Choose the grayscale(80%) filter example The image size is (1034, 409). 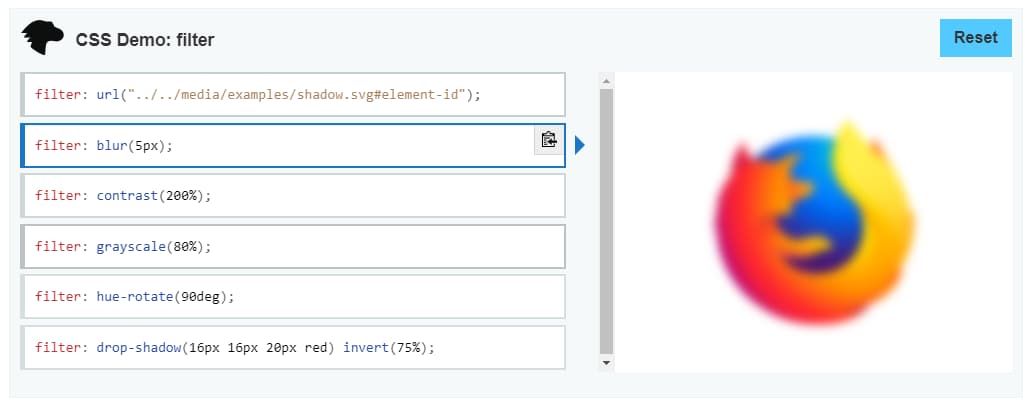[293, 247]
